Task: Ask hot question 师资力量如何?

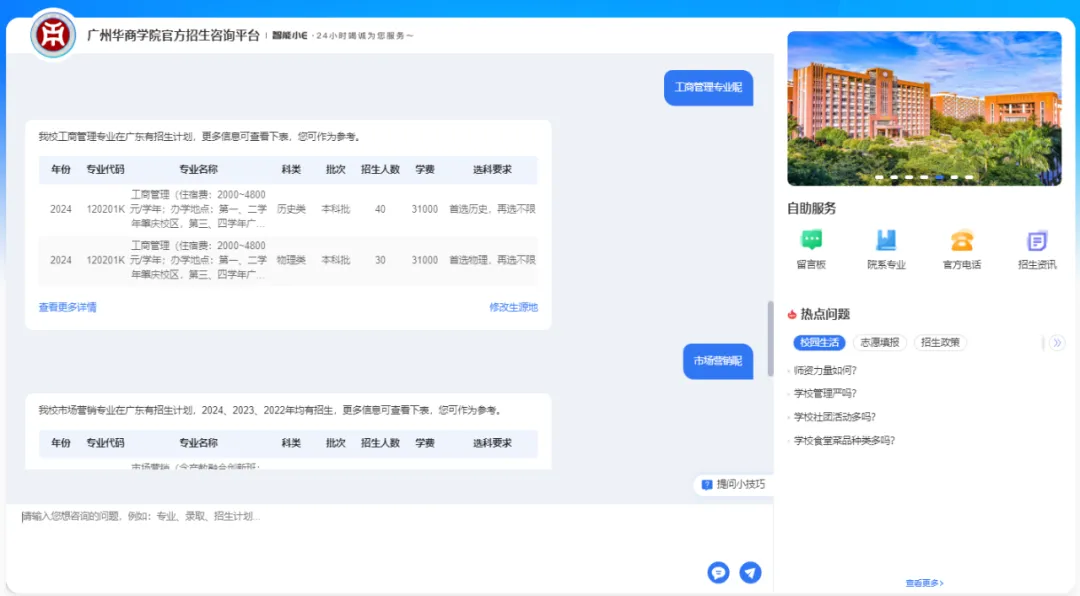Action: point(825,370)
